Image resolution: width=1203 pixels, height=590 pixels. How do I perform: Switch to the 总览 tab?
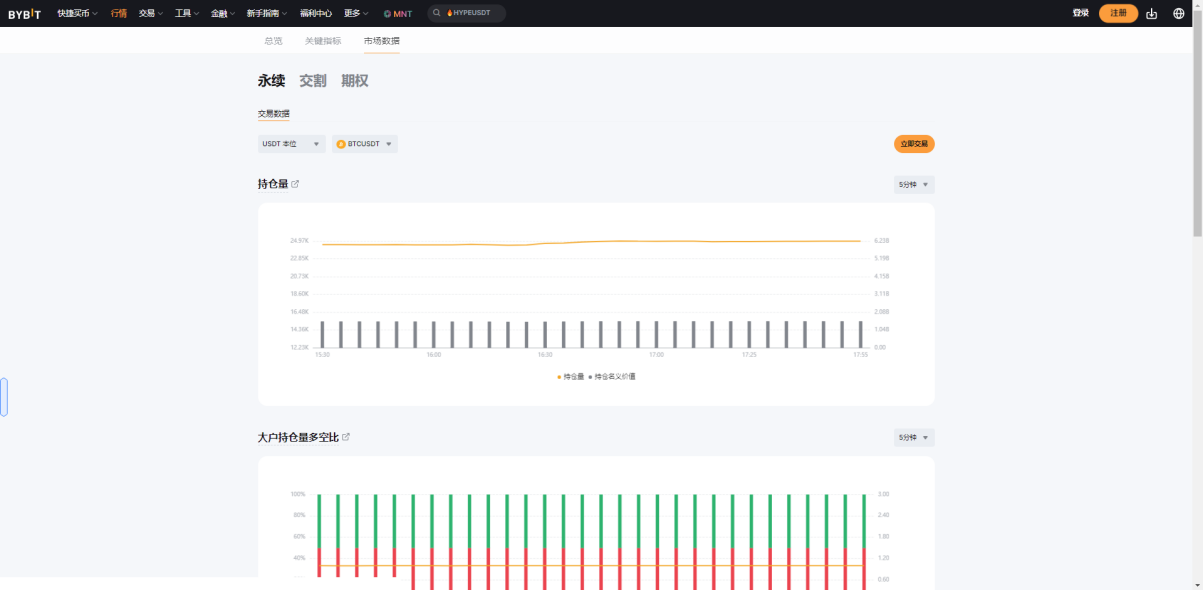273,41
